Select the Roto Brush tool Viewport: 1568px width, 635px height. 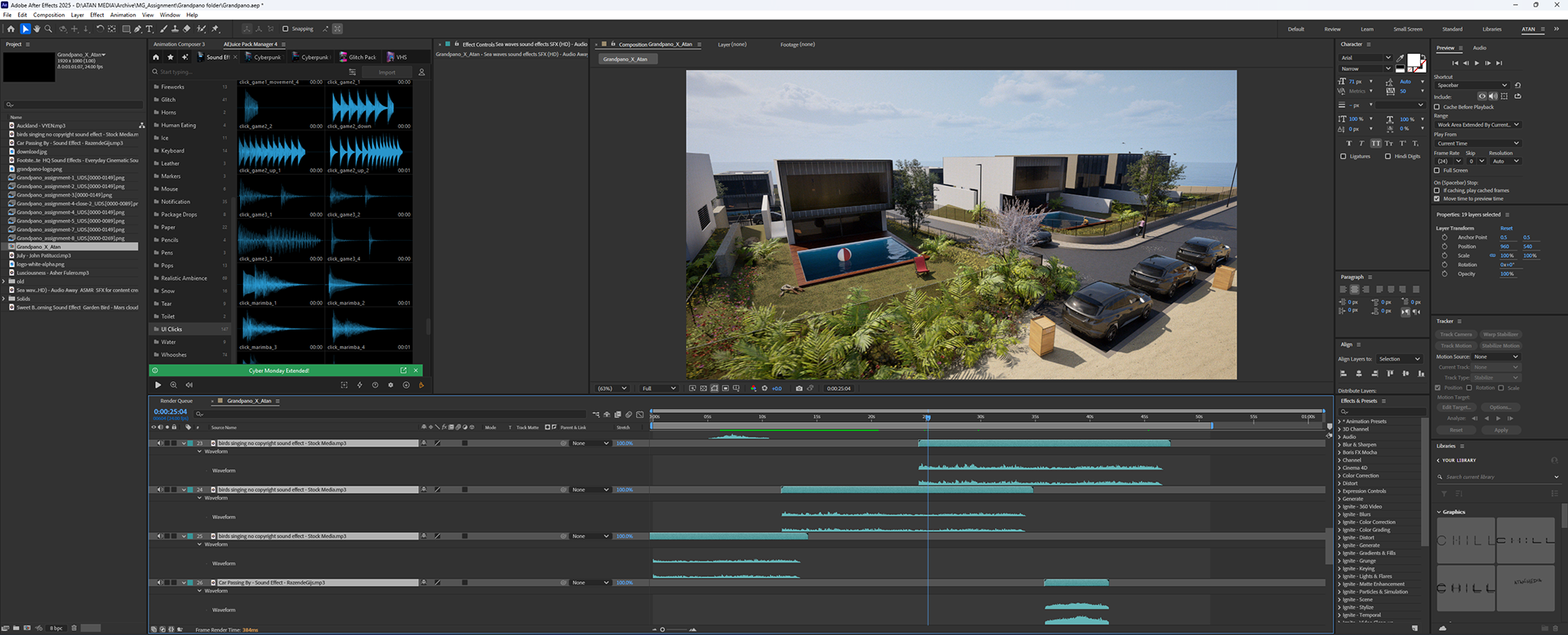pos(201,29)
